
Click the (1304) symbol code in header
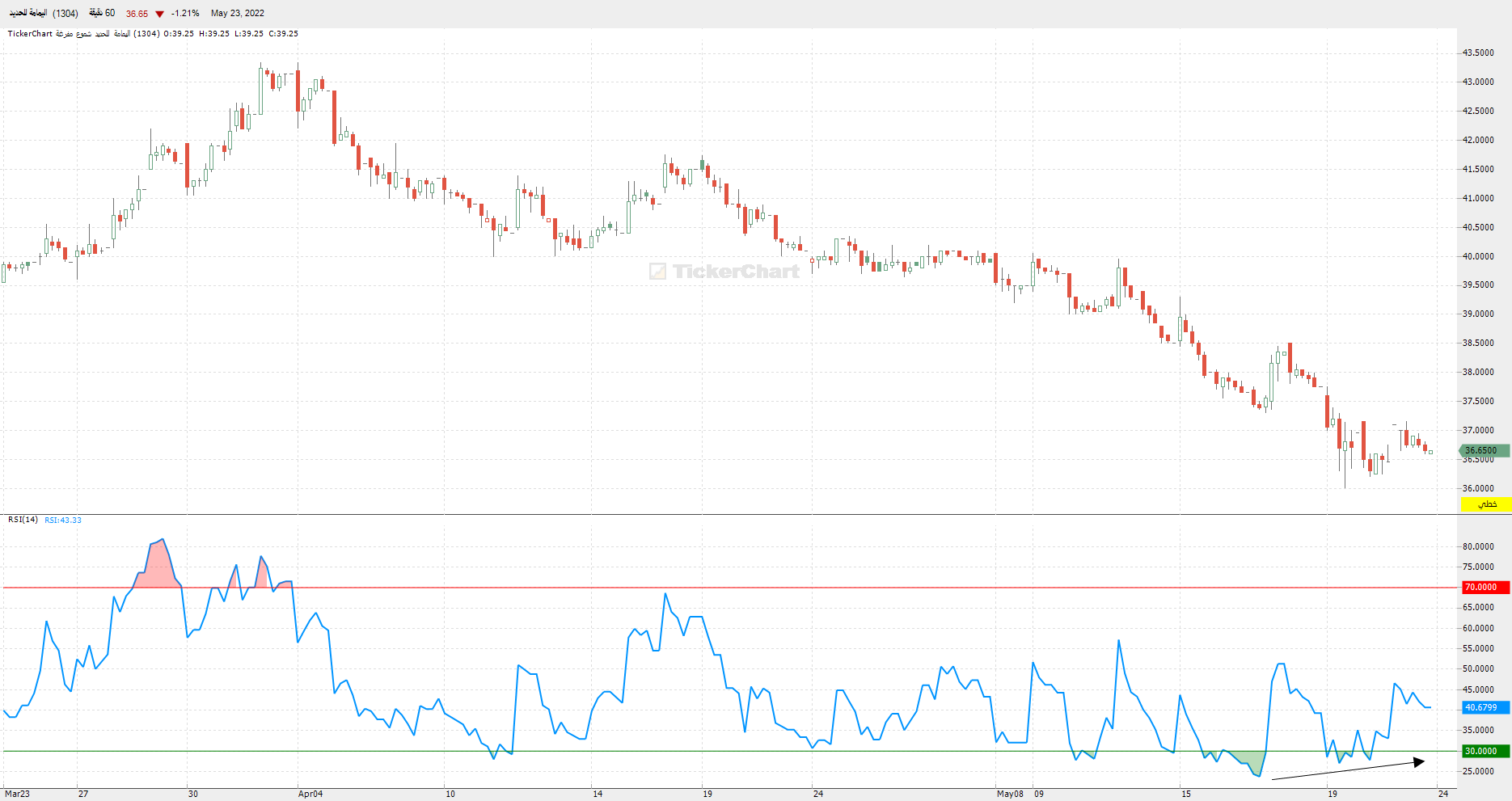(x=66, y=14)
